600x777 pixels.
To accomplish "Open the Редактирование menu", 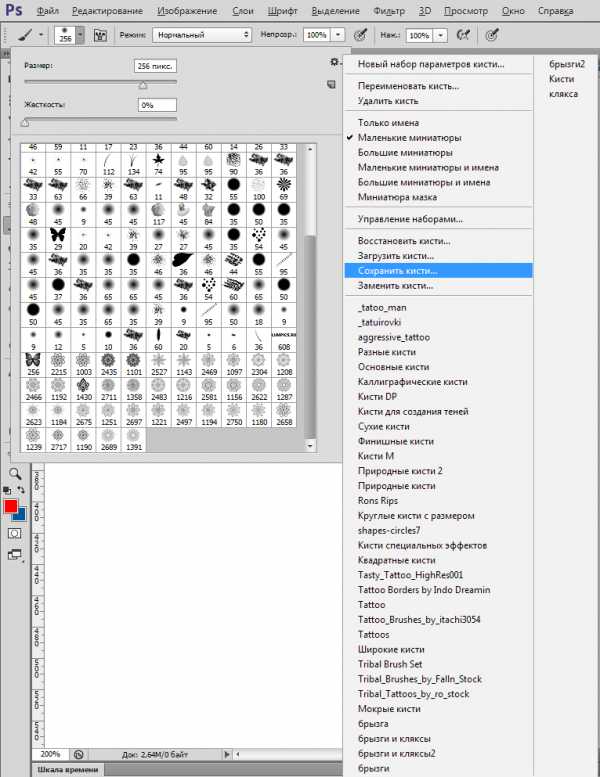I will click(x=108, y=10).
